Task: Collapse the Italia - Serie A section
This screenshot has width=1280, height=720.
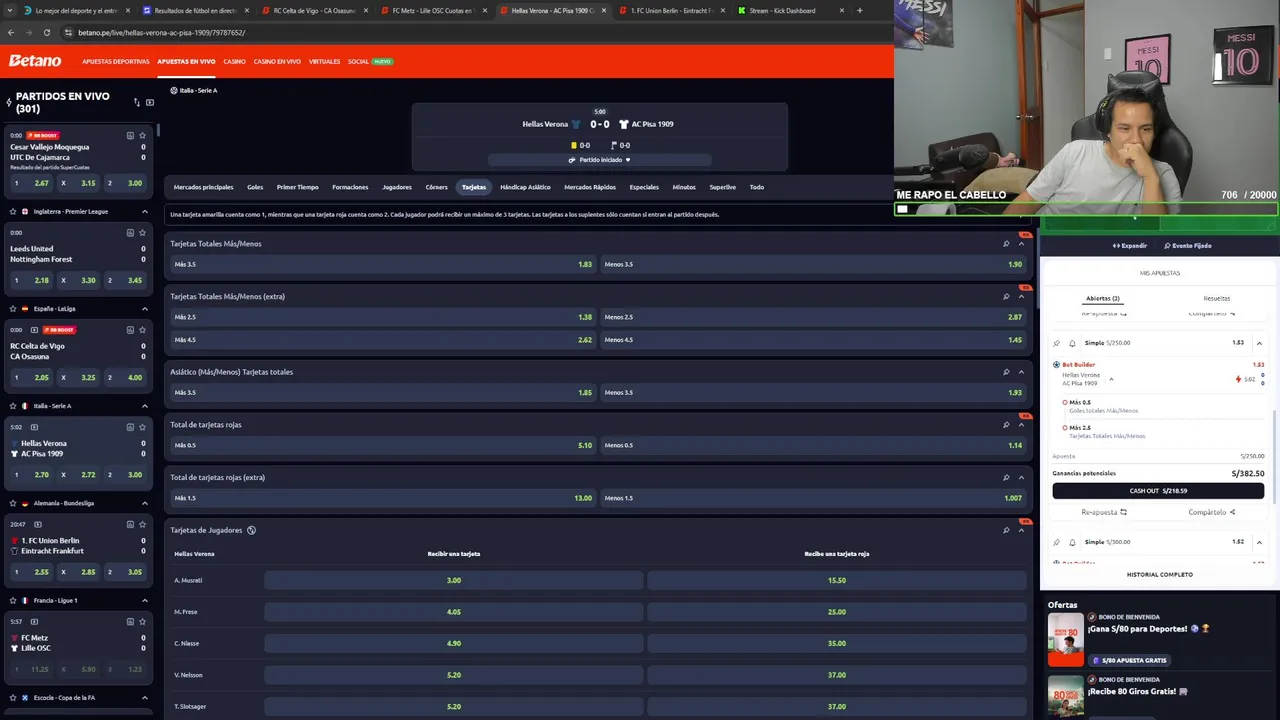Action: coord(144,406)
